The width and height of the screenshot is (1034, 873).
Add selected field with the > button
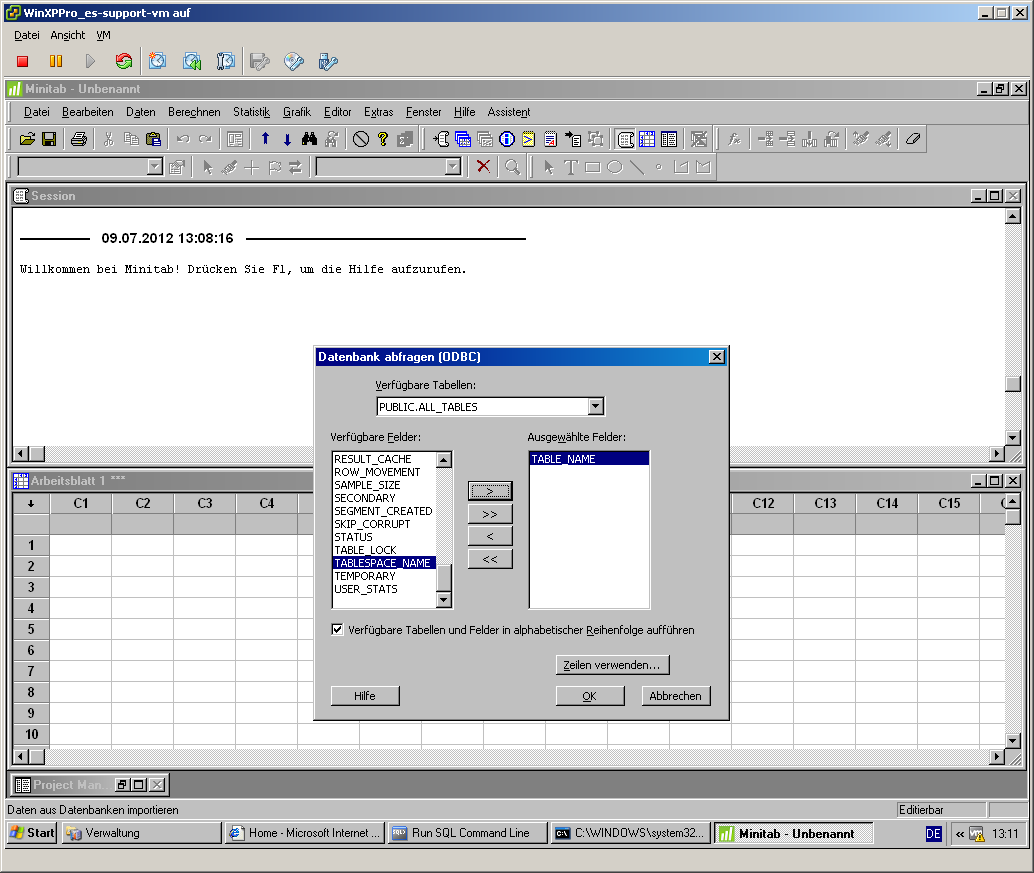tap(490, 491)
